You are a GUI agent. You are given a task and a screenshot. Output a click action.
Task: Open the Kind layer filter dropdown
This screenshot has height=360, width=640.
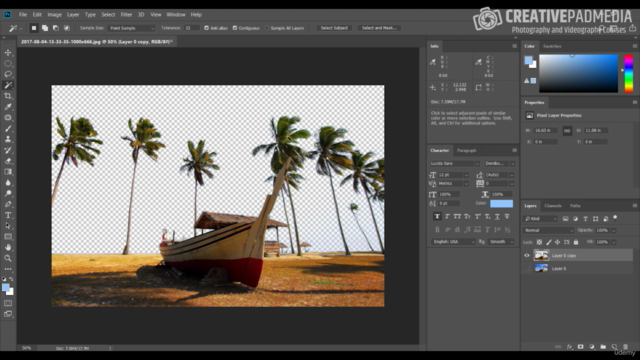[540, 219]
